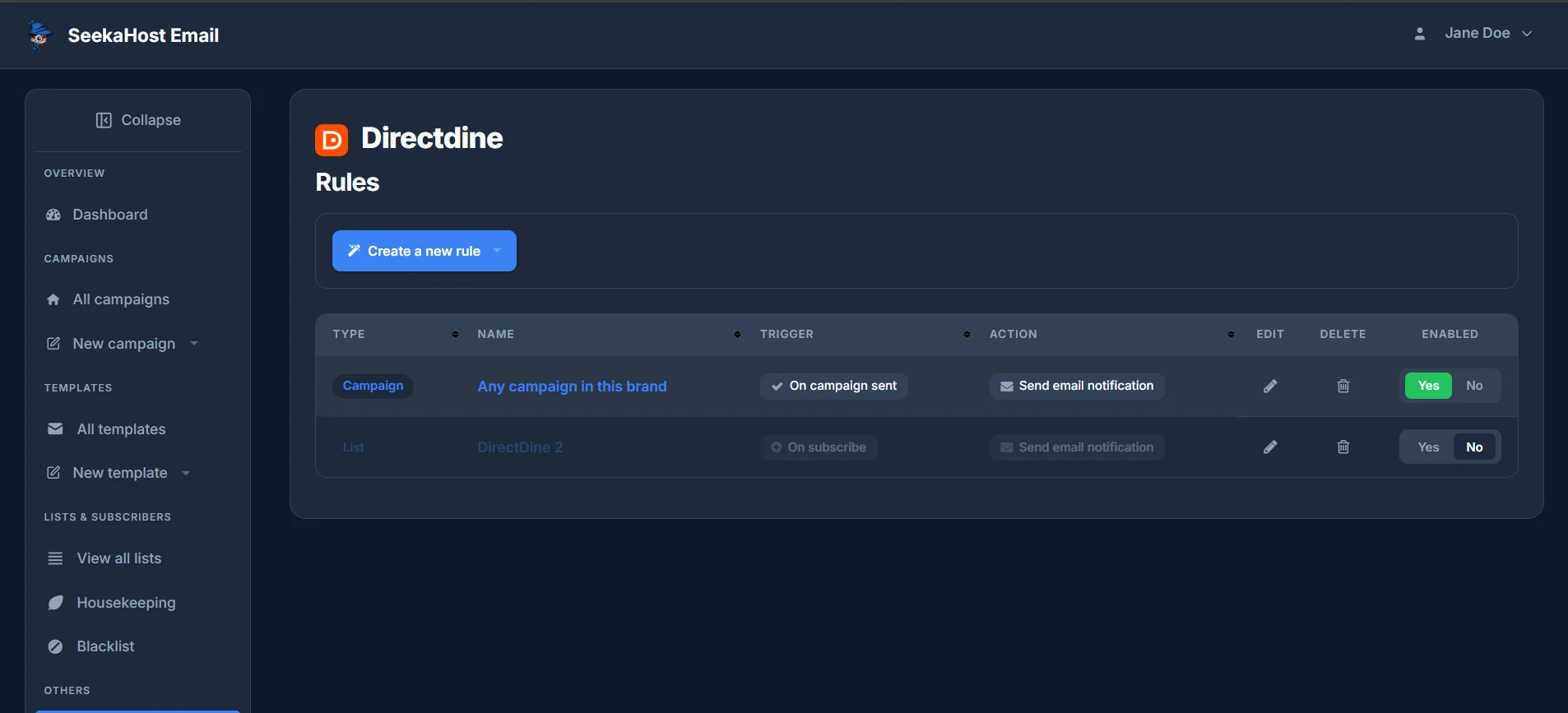This screenshot has width=1568, height=713.
Task: Open Any campaign in this brand link
Action: (572, 387)
